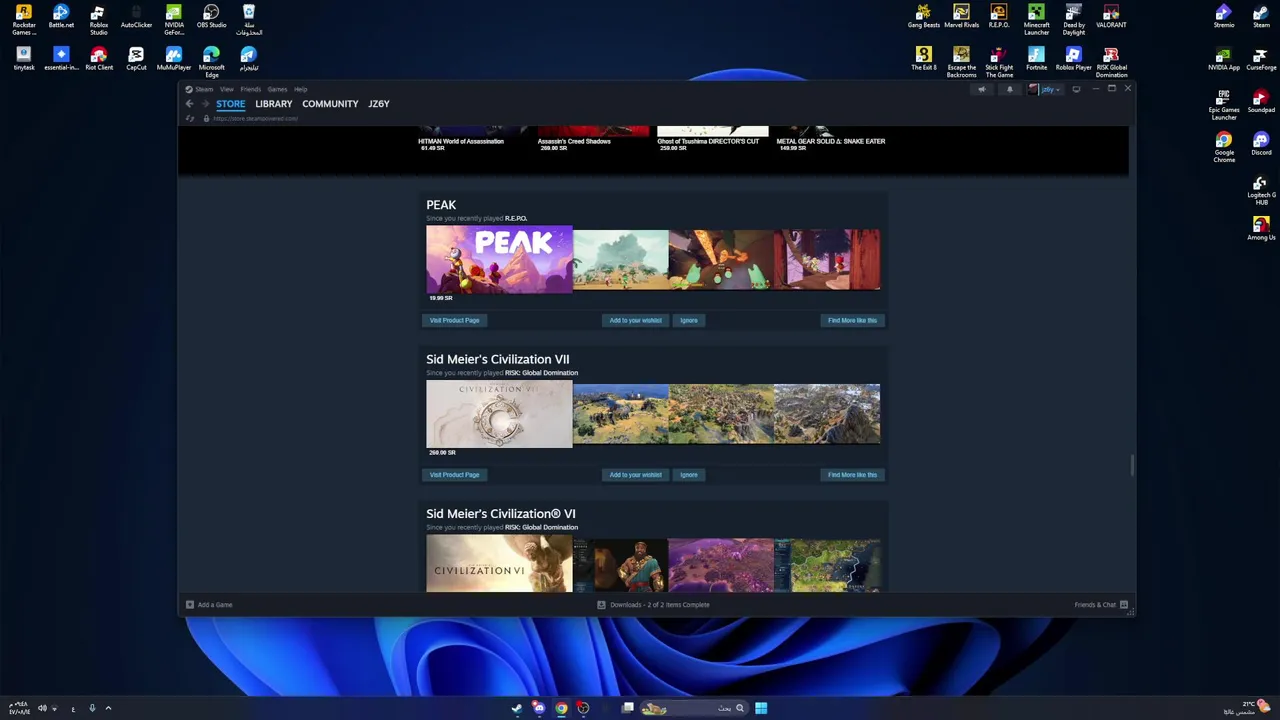Screen dimensions: 1280x720
Task: Open the Games menu in Steam
Action: tap(277, 89)
